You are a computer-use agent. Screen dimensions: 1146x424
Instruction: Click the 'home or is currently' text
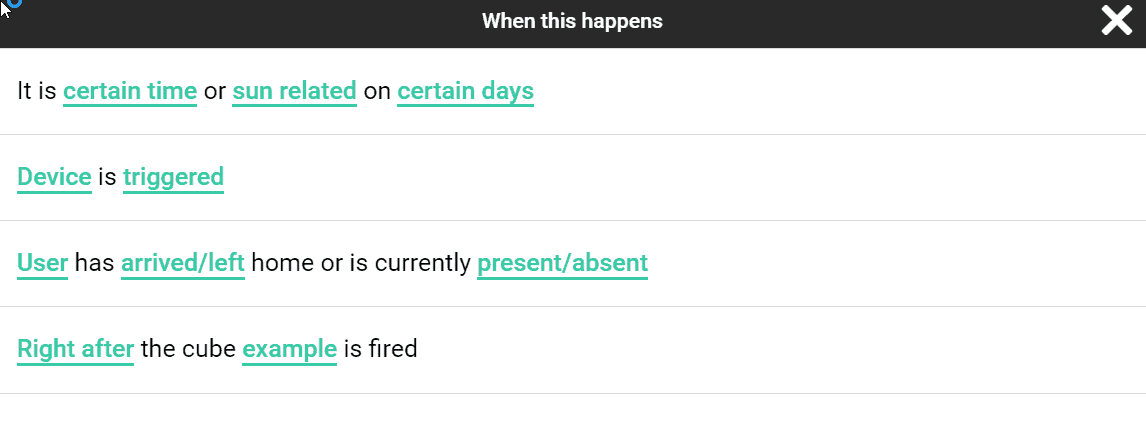point(361,263)
